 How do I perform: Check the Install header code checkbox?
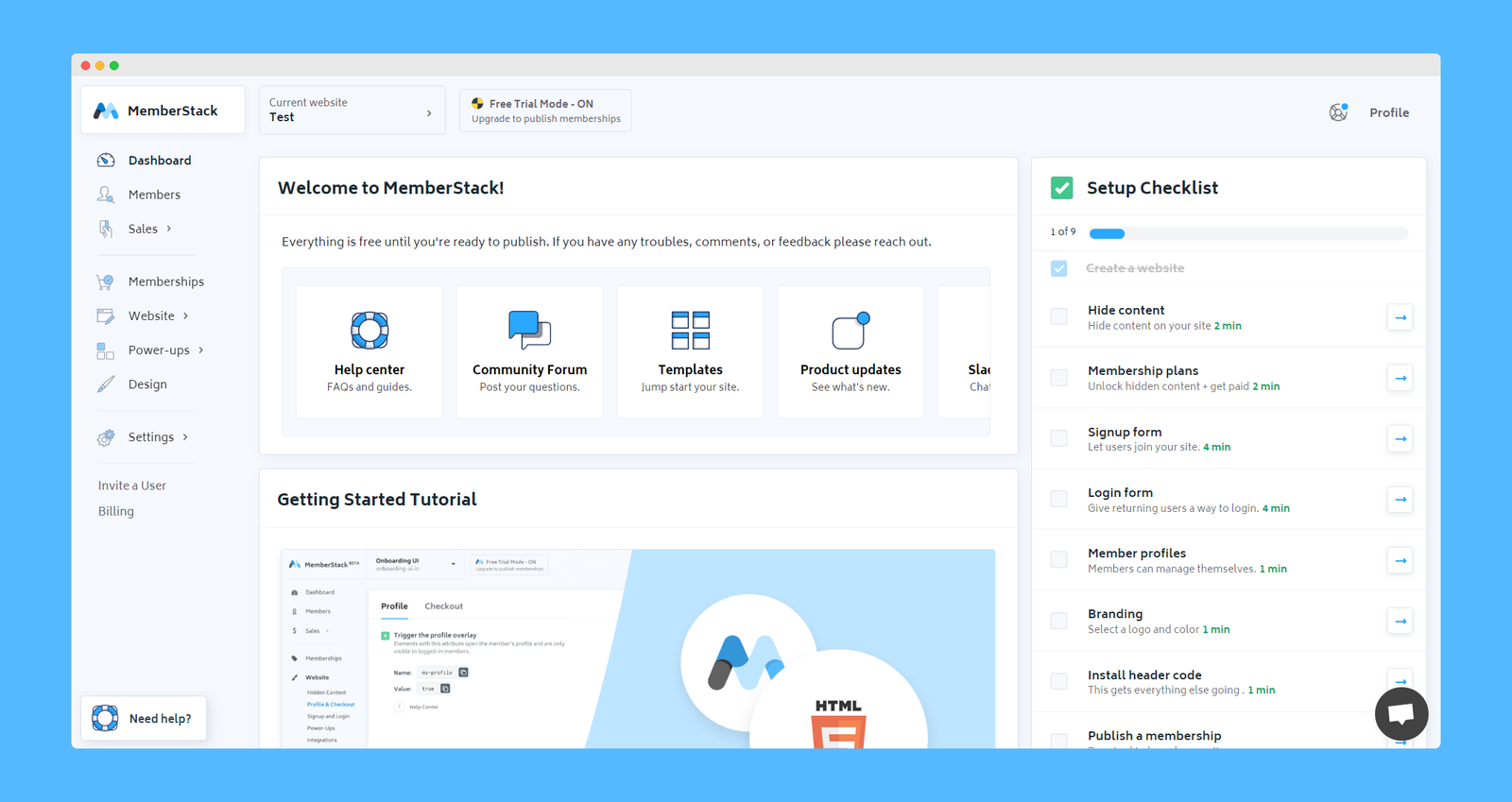pos(1059,681)
